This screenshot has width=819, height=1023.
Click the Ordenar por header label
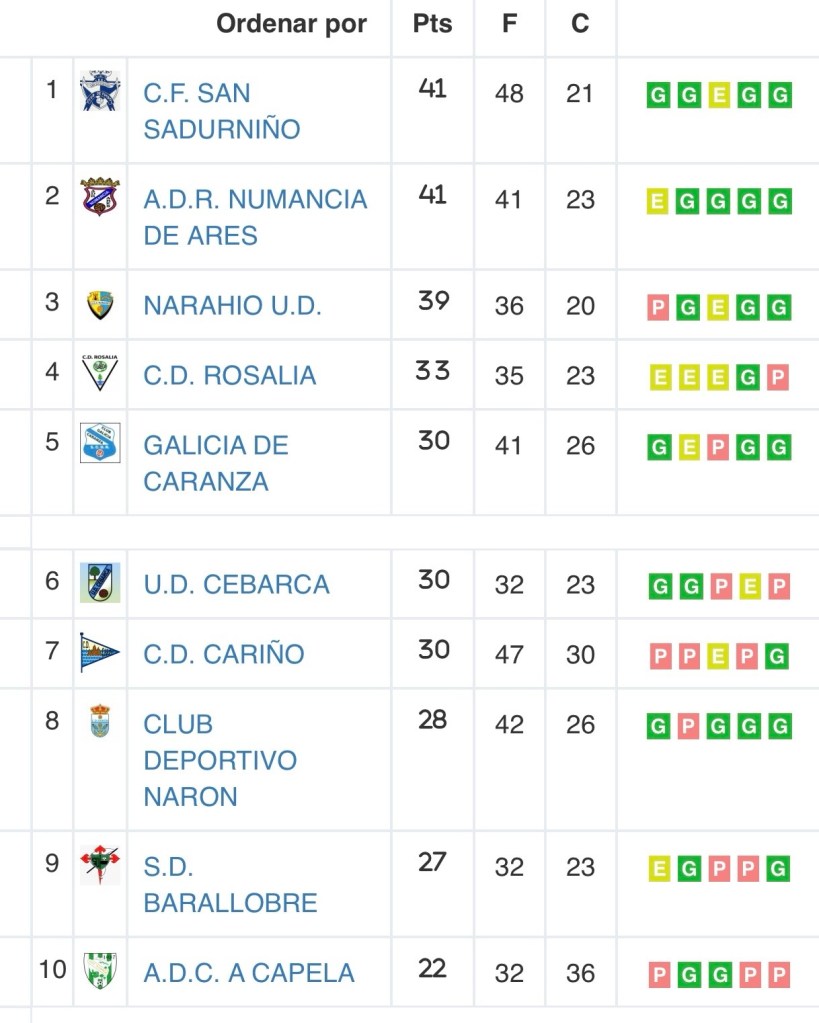pyautogui.click(x=291, y=24)
